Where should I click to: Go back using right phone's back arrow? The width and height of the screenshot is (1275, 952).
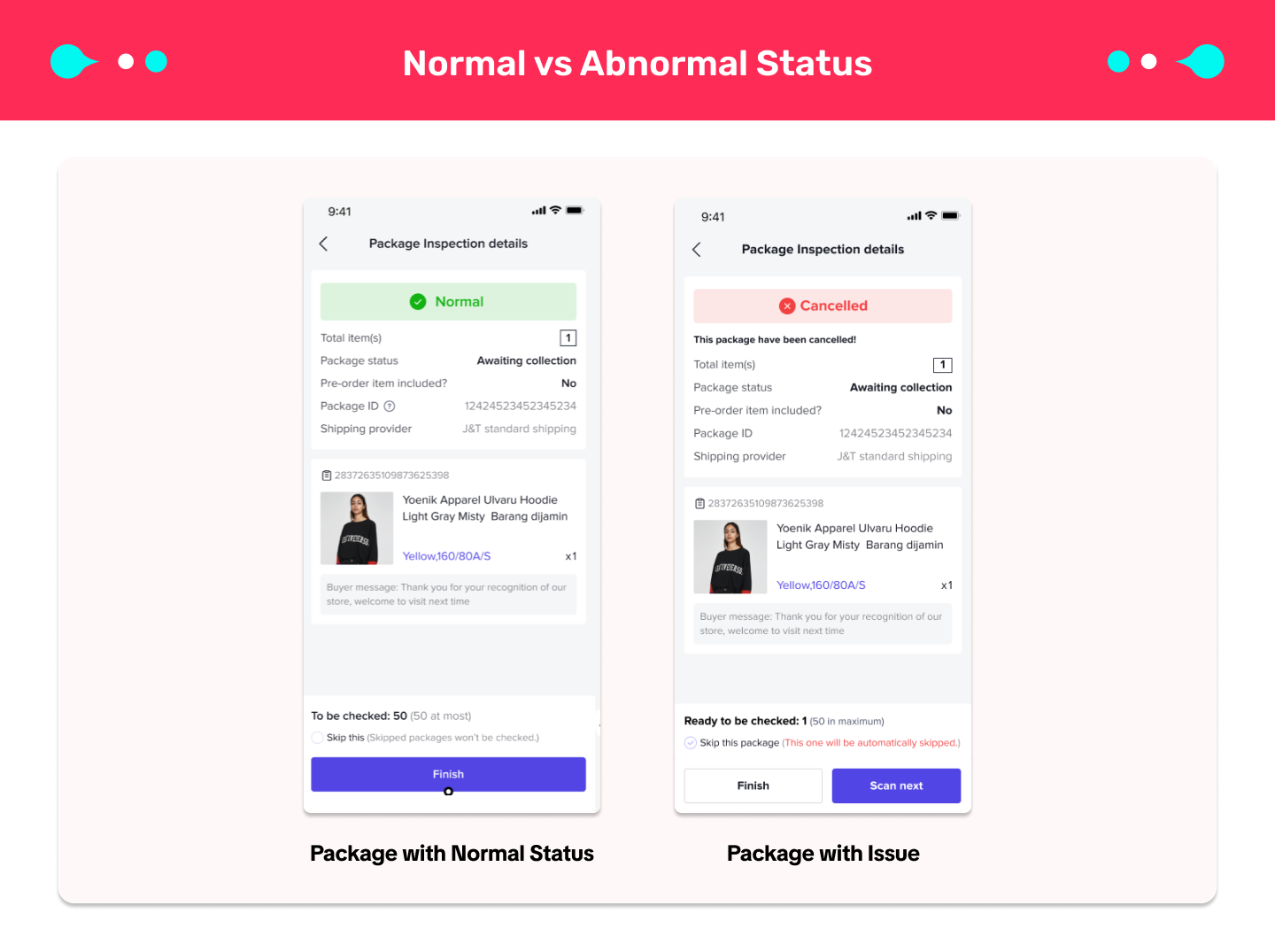[696, 250]
